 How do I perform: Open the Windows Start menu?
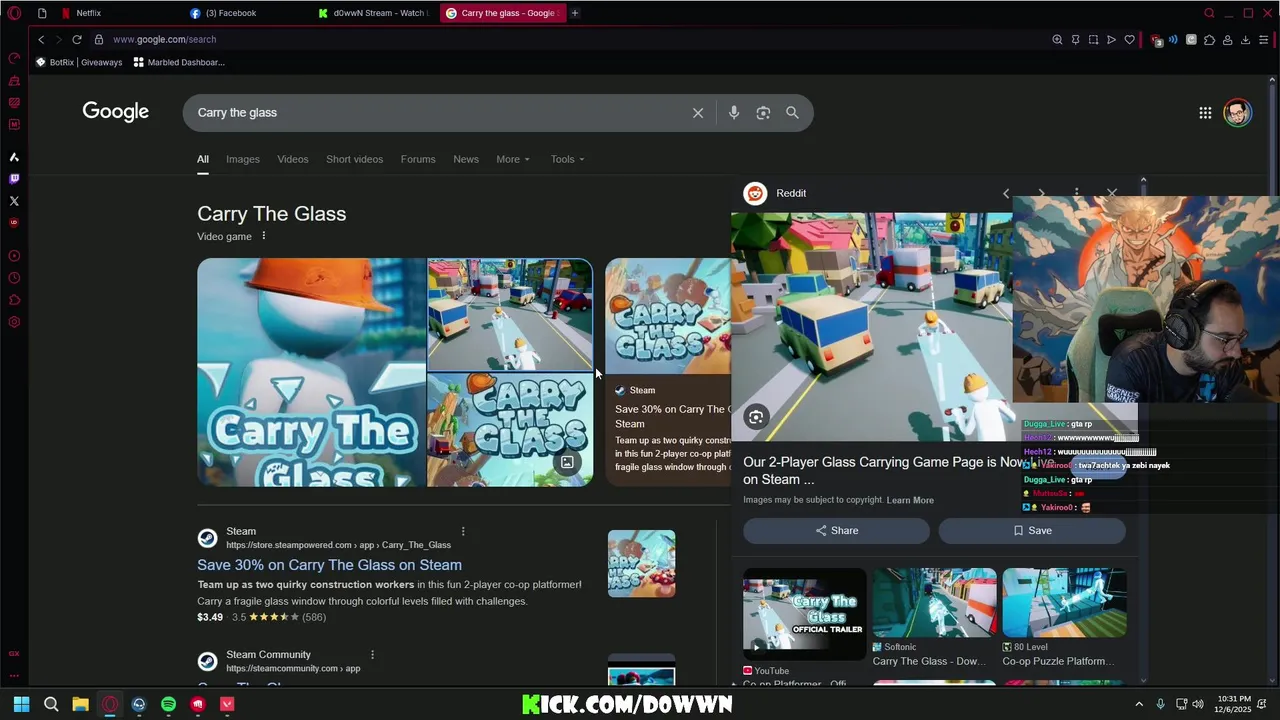(22, 704)
